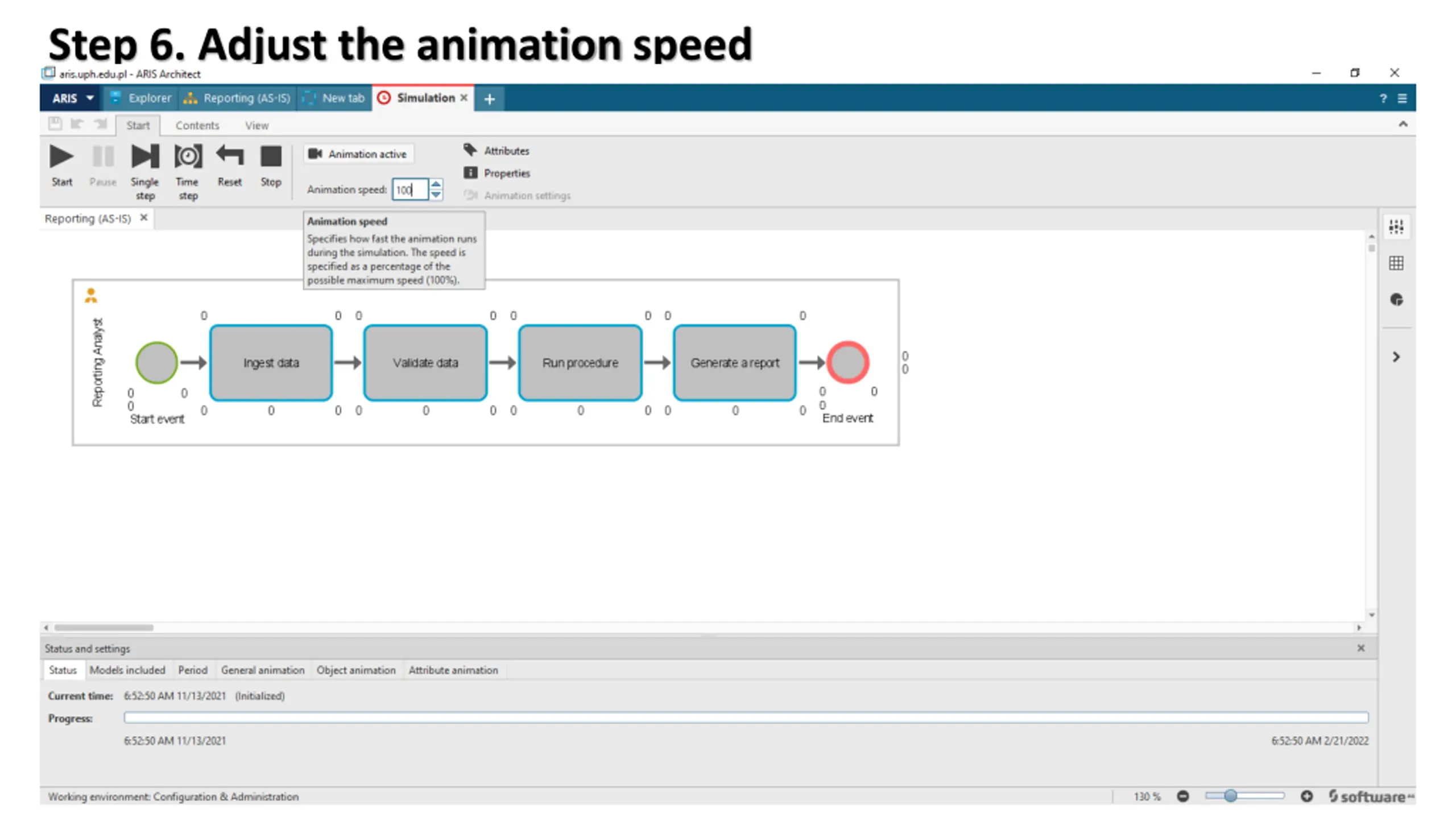Toggle the Animation active button
Viewport: 1456px width, 819px height.
[x=358, y=154]
